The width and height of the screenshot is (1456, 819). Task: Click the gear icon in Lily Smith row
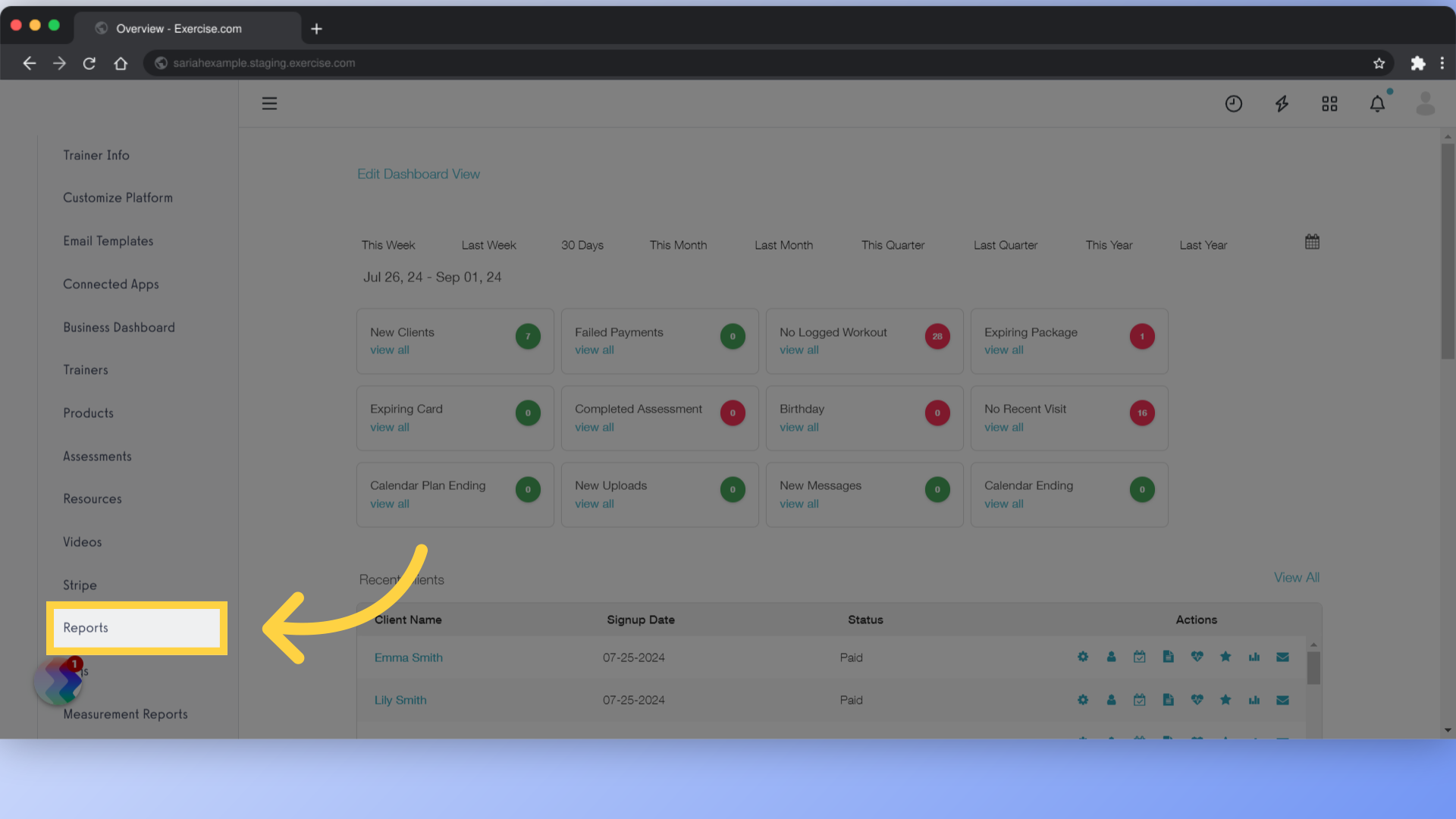(1083, 700)
